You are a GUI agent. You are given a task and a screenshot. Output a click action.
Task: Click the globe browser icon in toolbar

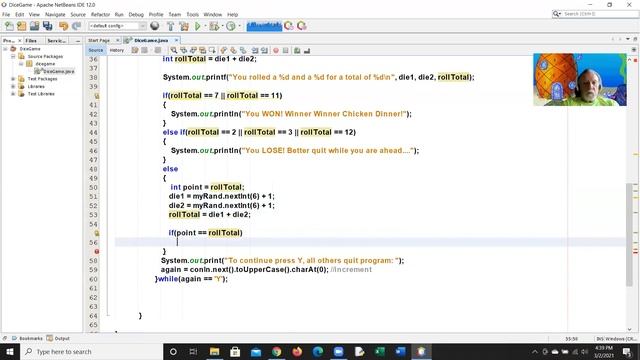click(x=155, y=26)
